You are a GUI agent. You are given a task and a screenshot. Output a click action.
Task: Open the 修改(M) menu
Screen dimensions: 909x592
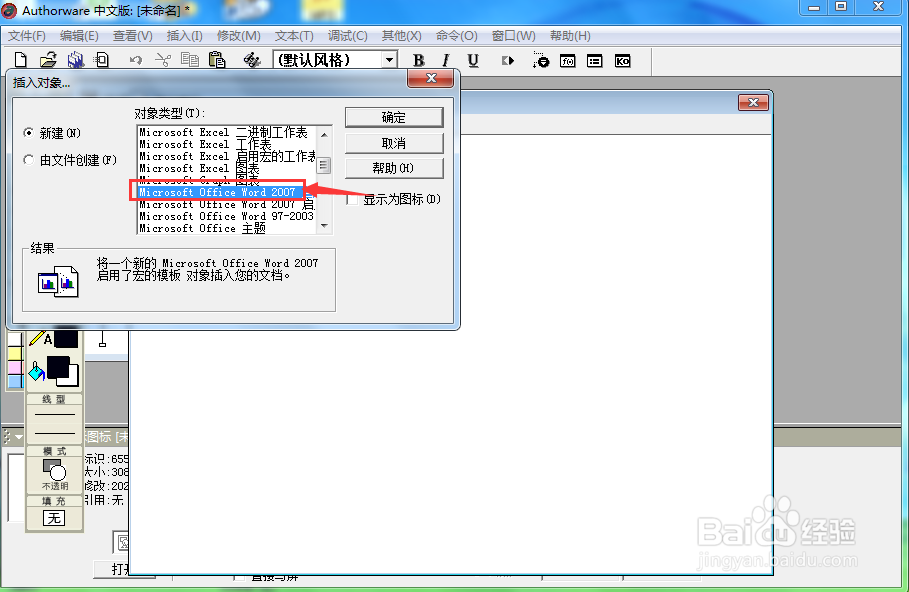click(x=238, y=36)
